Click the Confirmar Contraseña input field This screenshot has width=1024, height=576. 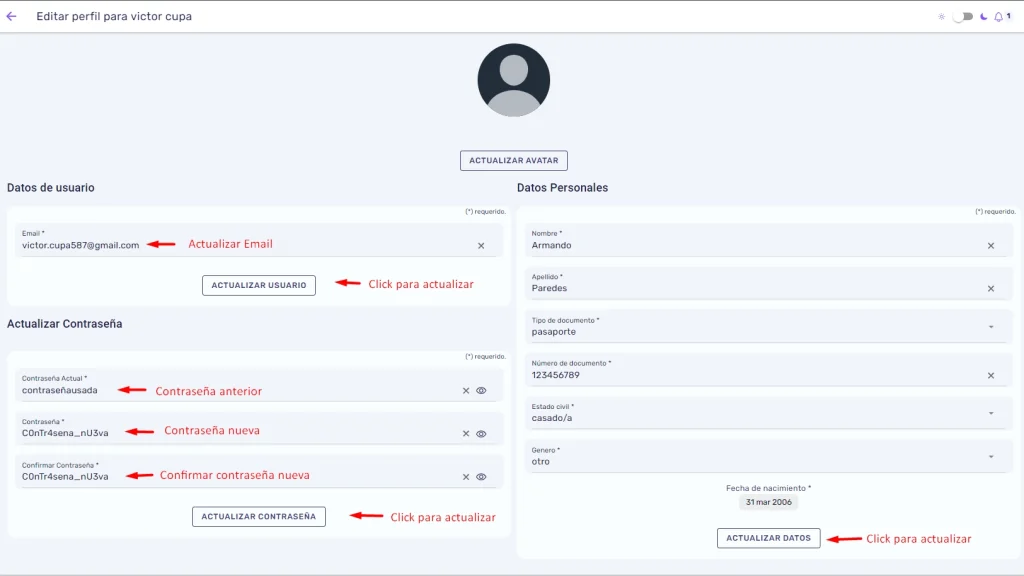tap(259, 472)
